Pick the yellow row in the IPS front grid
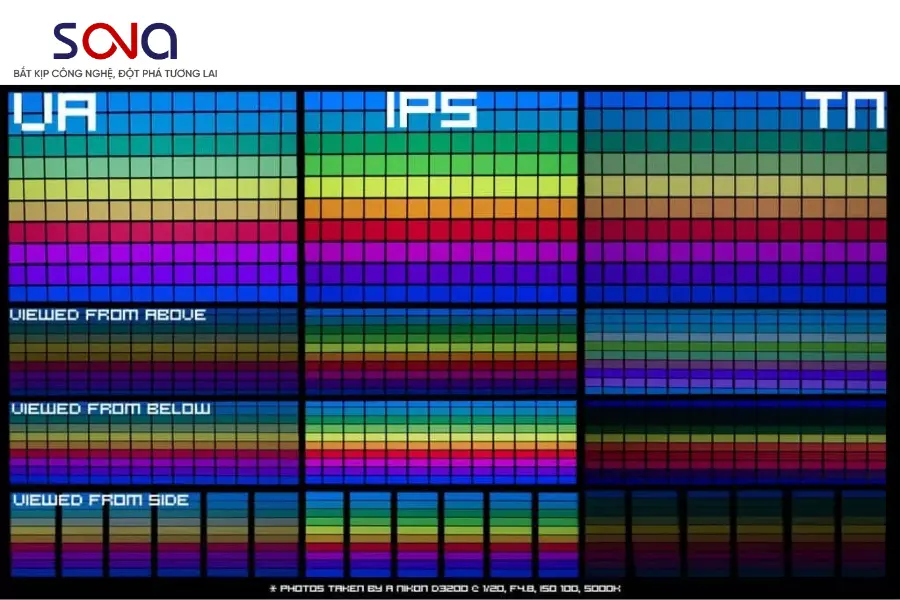Image resolution: width=900 pixels, height=600 pixels. click(x=441, y=186)
